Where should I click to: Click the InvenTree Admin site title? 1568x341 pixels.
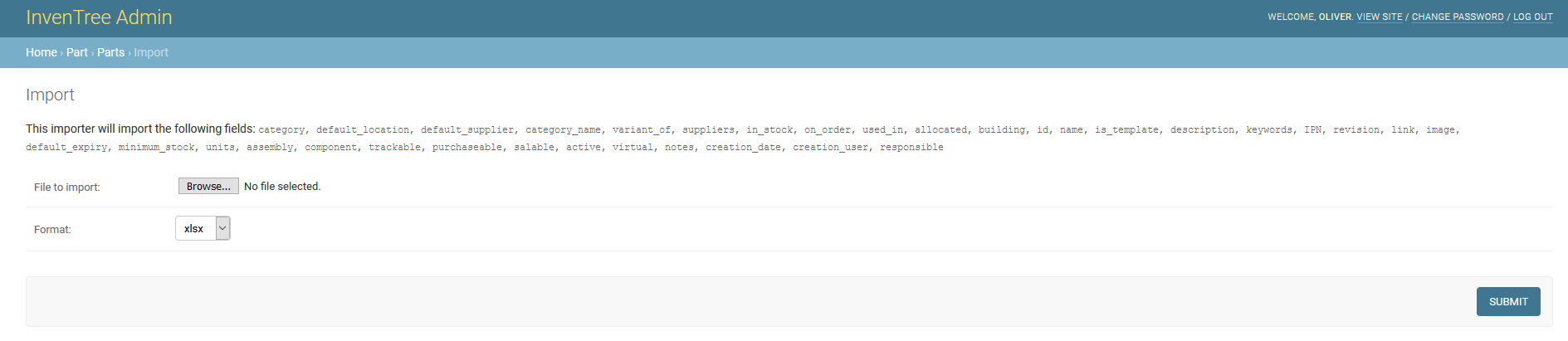pyautogui.click(x=99, y=17)
